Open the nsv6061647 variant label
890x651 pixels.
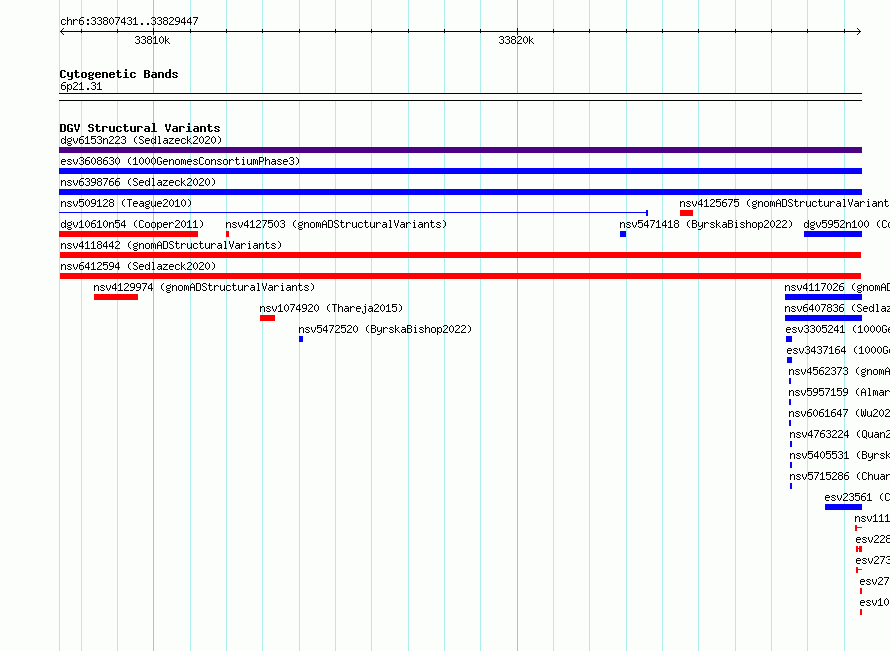(x=839, y=413)
